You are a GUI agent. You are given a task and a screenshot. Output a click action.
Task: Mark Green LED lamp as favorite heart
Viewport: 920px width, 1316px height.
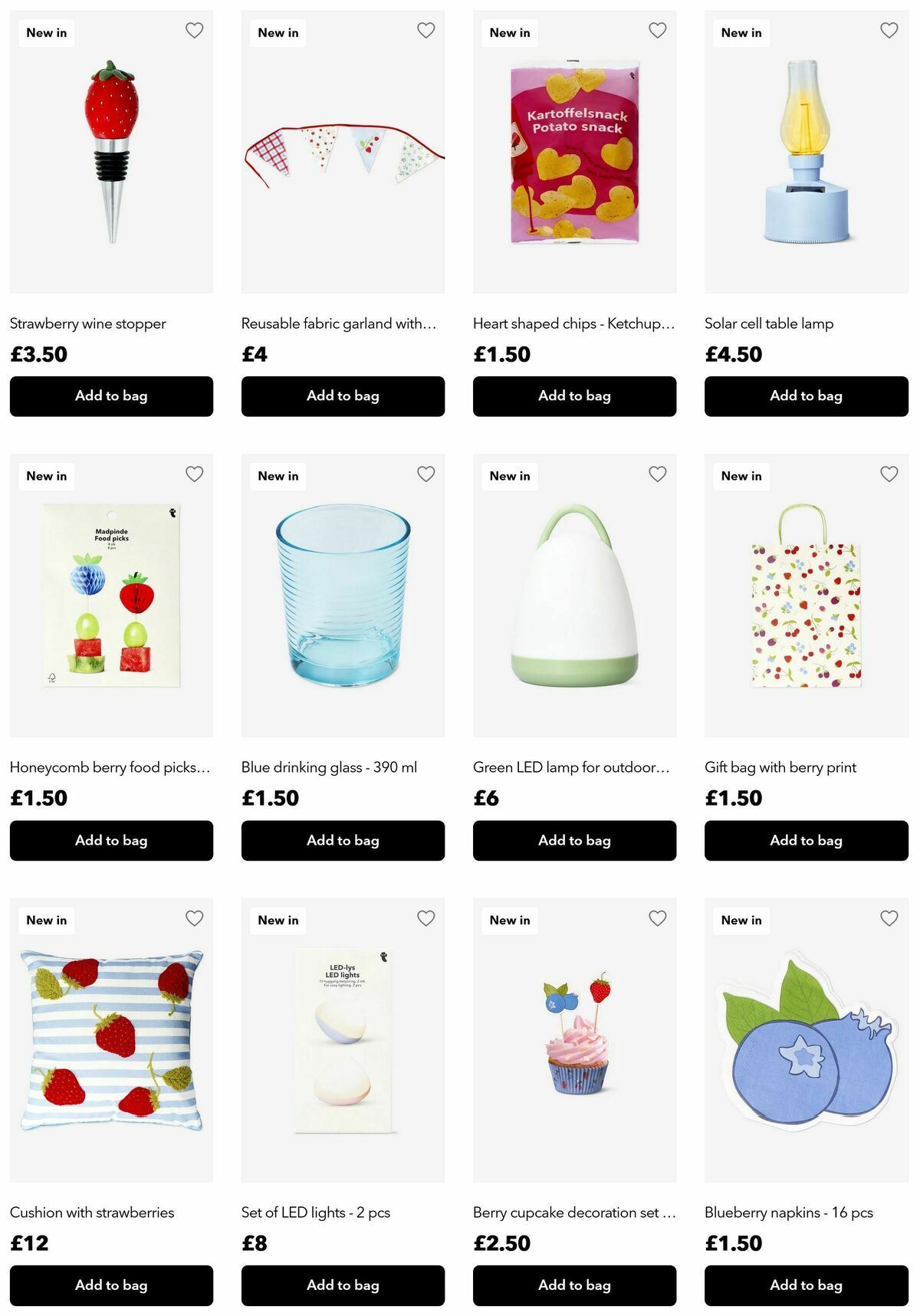click(658, 474)
